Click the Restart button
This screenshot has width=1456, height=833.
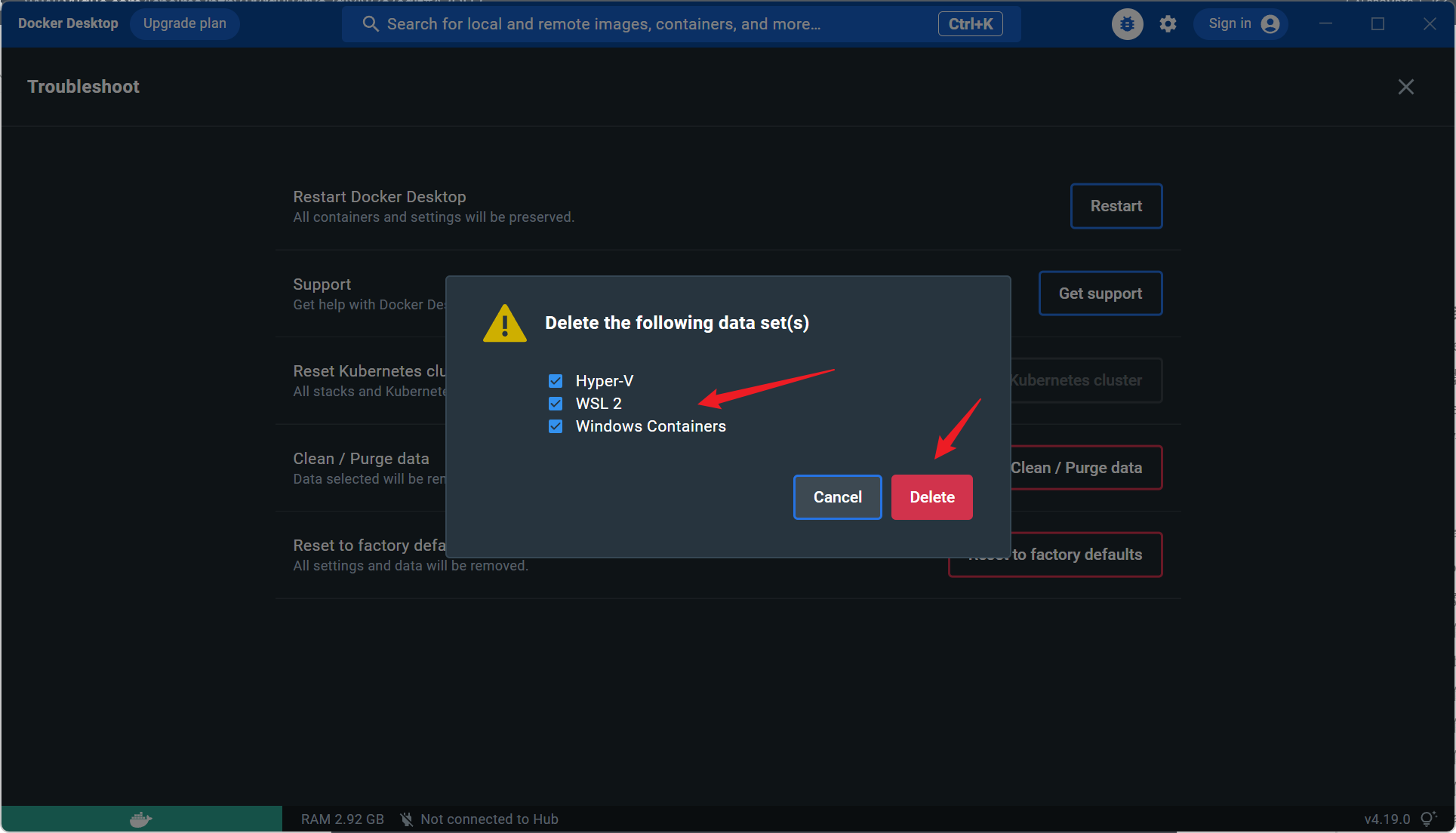pyautogui.click(x=1116, y=206)
